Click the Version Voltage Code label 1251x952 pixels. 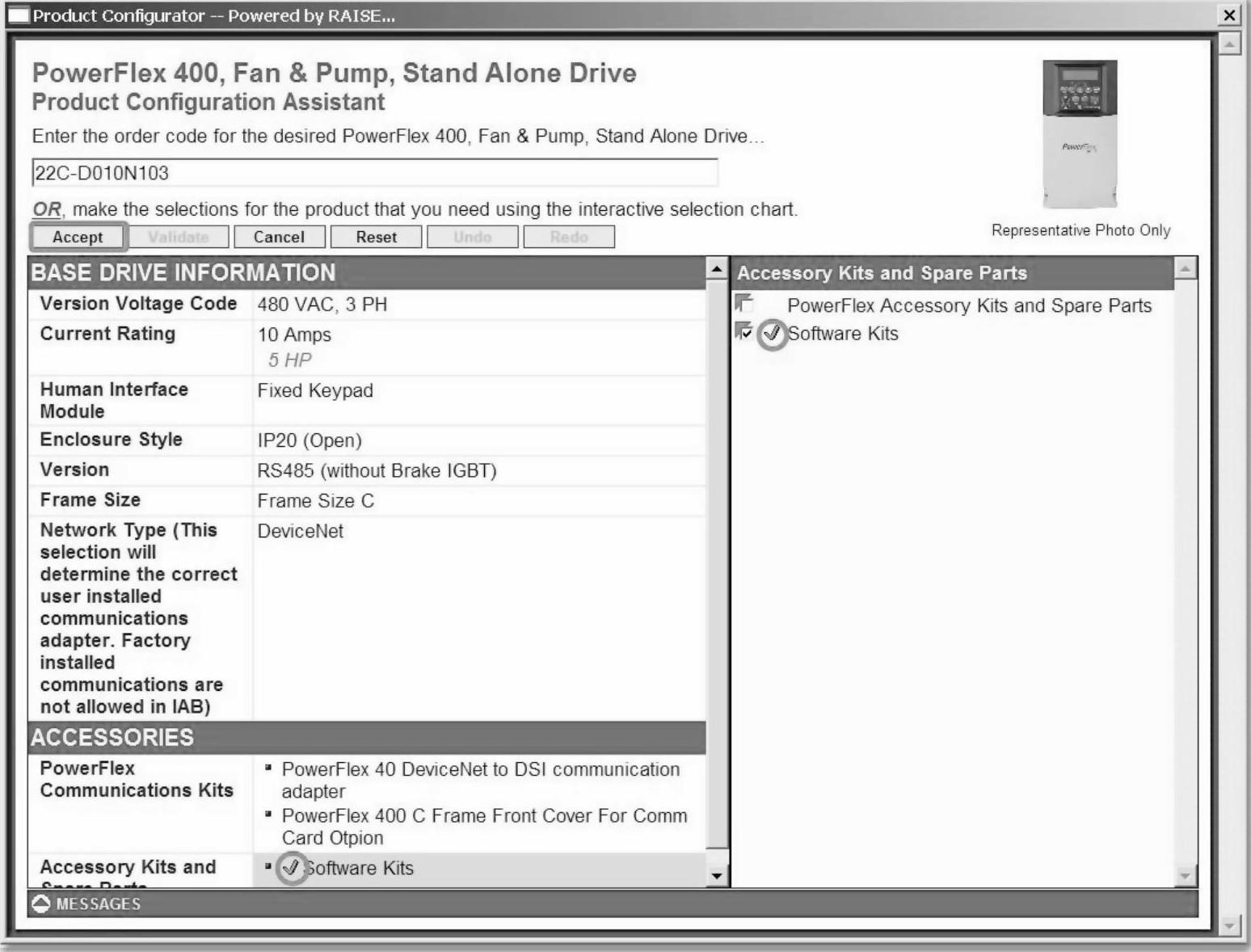(x=138, y=304)
